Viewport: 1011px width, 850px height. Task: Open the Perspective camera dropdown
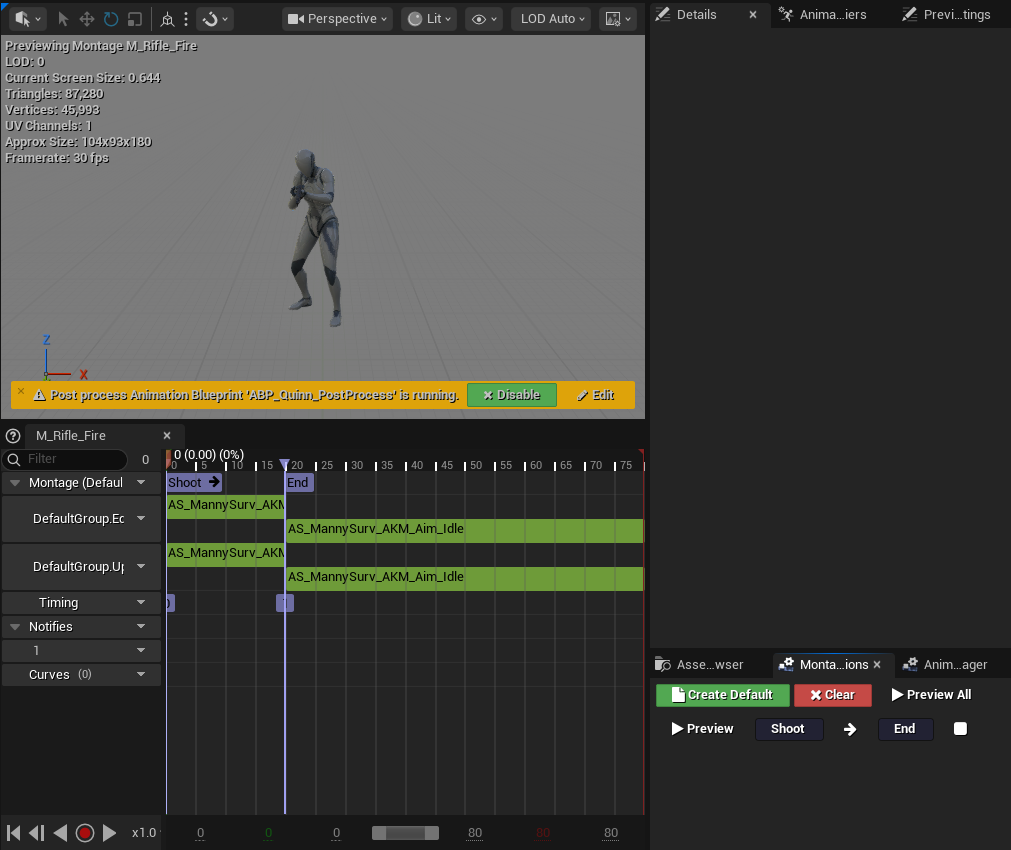click(337, 19)
